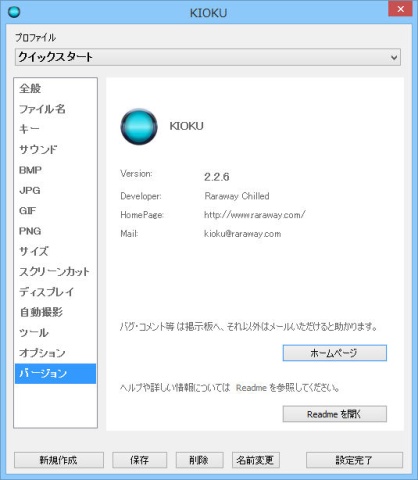418x480 pixels.
Task: Open the サイズ settings category
Action: [55, 251]
